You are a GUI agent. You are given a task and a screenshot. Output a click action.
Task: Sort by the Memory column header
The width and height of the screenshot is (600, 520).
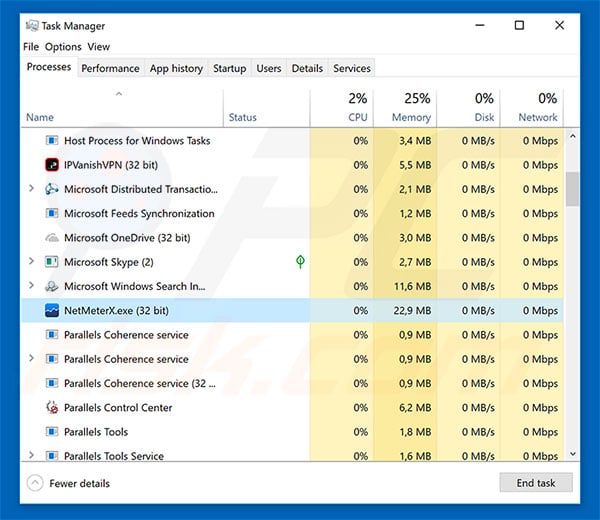pyautogui.click(x=405, y=108)
